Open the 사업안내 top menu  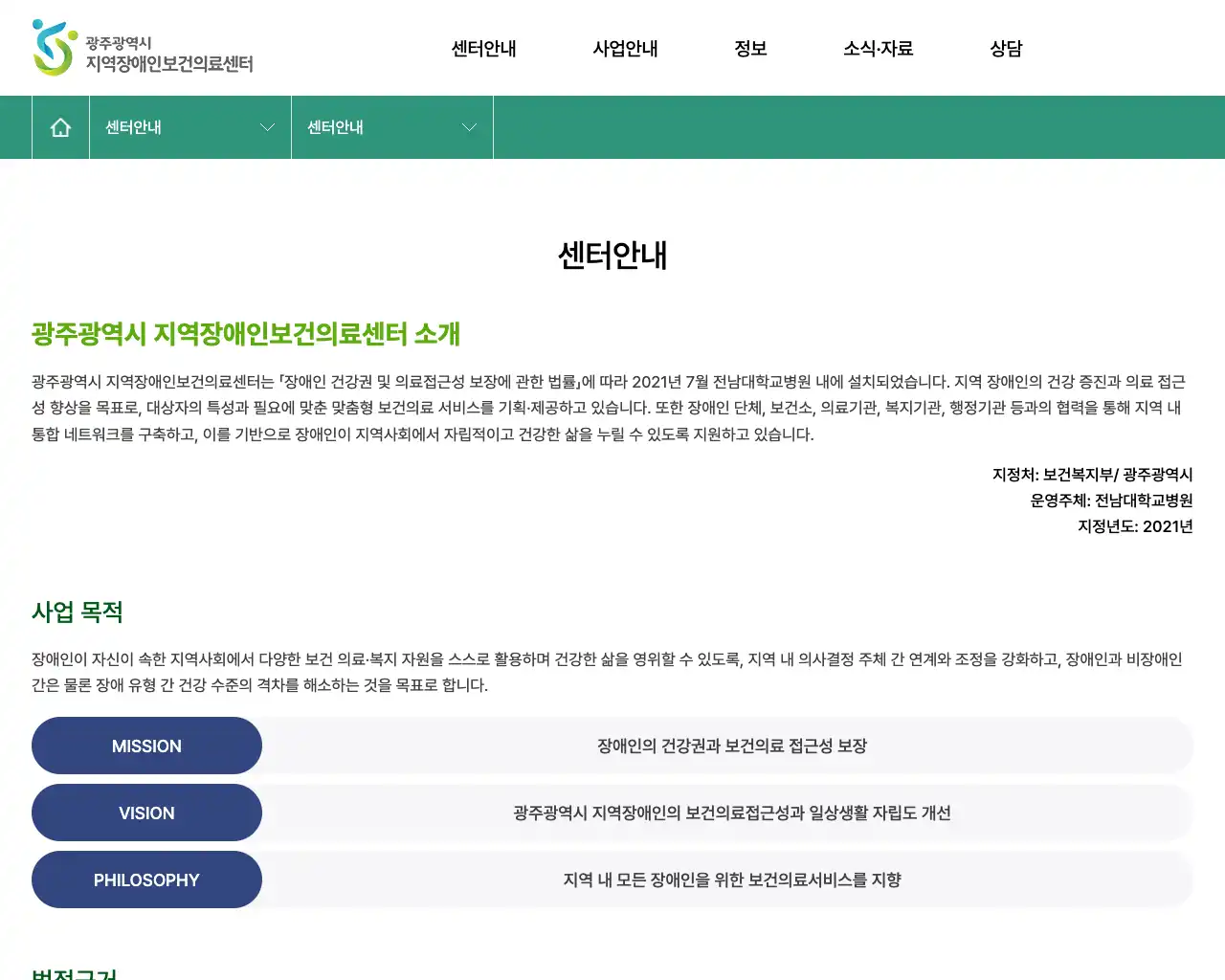(626, 49)
